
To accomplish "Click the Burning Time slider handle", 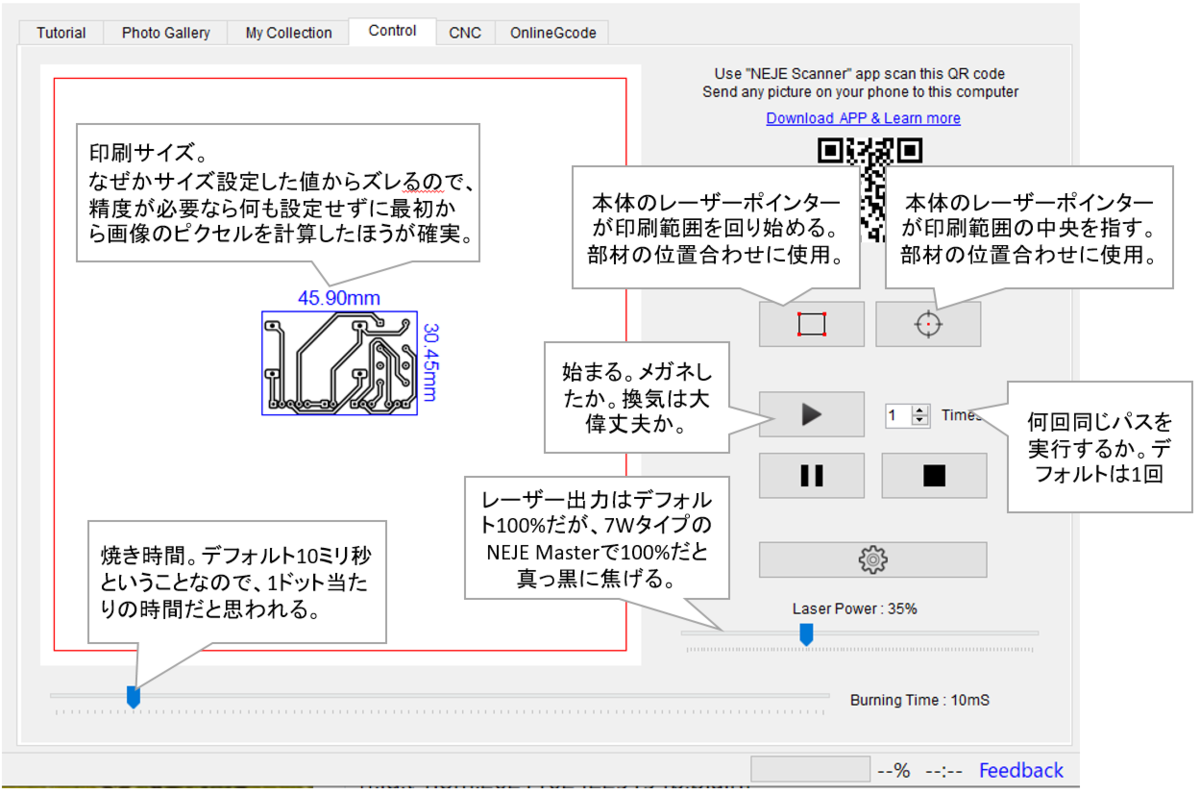I will (133, 696).
